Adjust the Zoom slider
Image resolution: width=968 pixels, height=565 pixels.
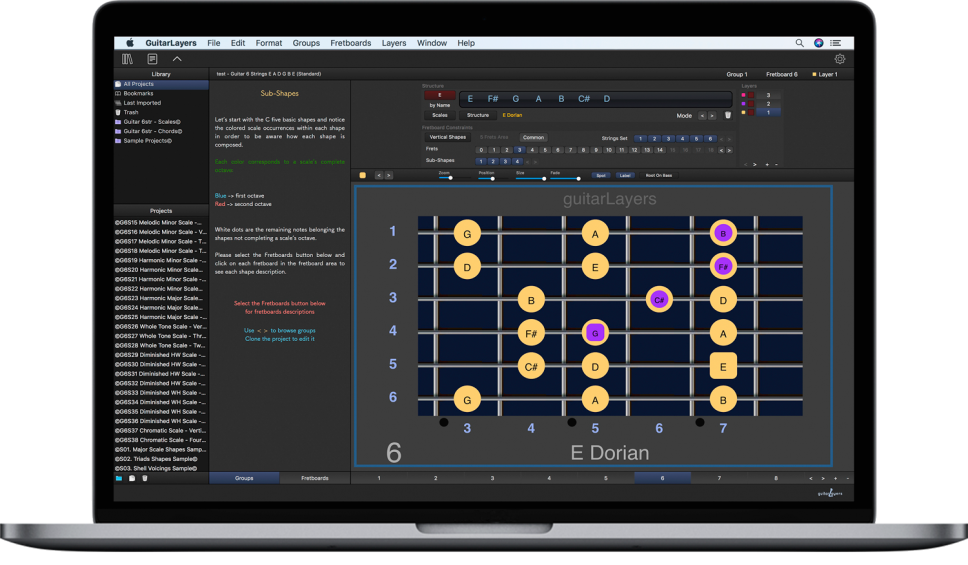tap(450, 178)
